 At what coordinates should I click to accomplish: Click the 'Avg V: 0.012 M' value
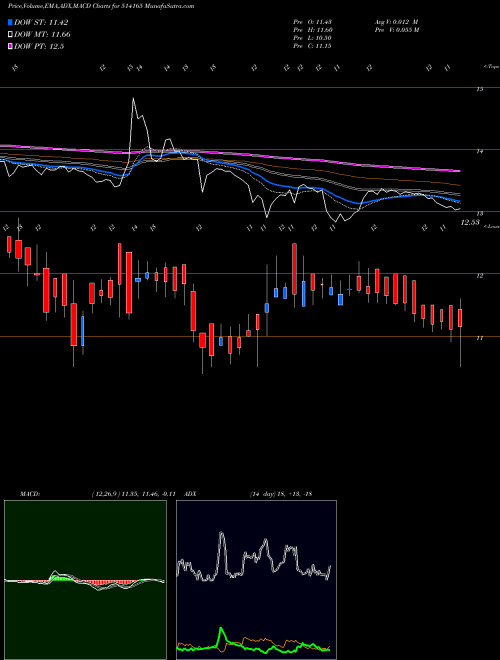click(x=396, y=21)
